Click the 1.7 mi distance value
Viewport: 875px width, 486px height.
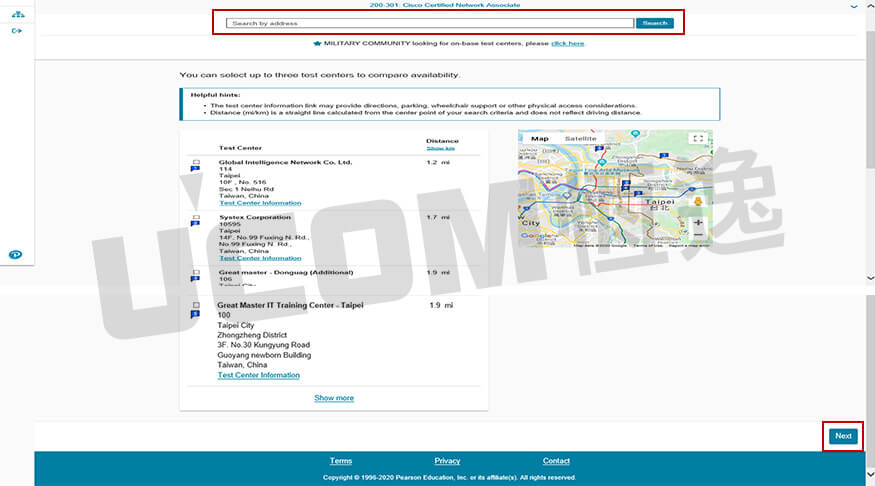[x=438, y=217]
